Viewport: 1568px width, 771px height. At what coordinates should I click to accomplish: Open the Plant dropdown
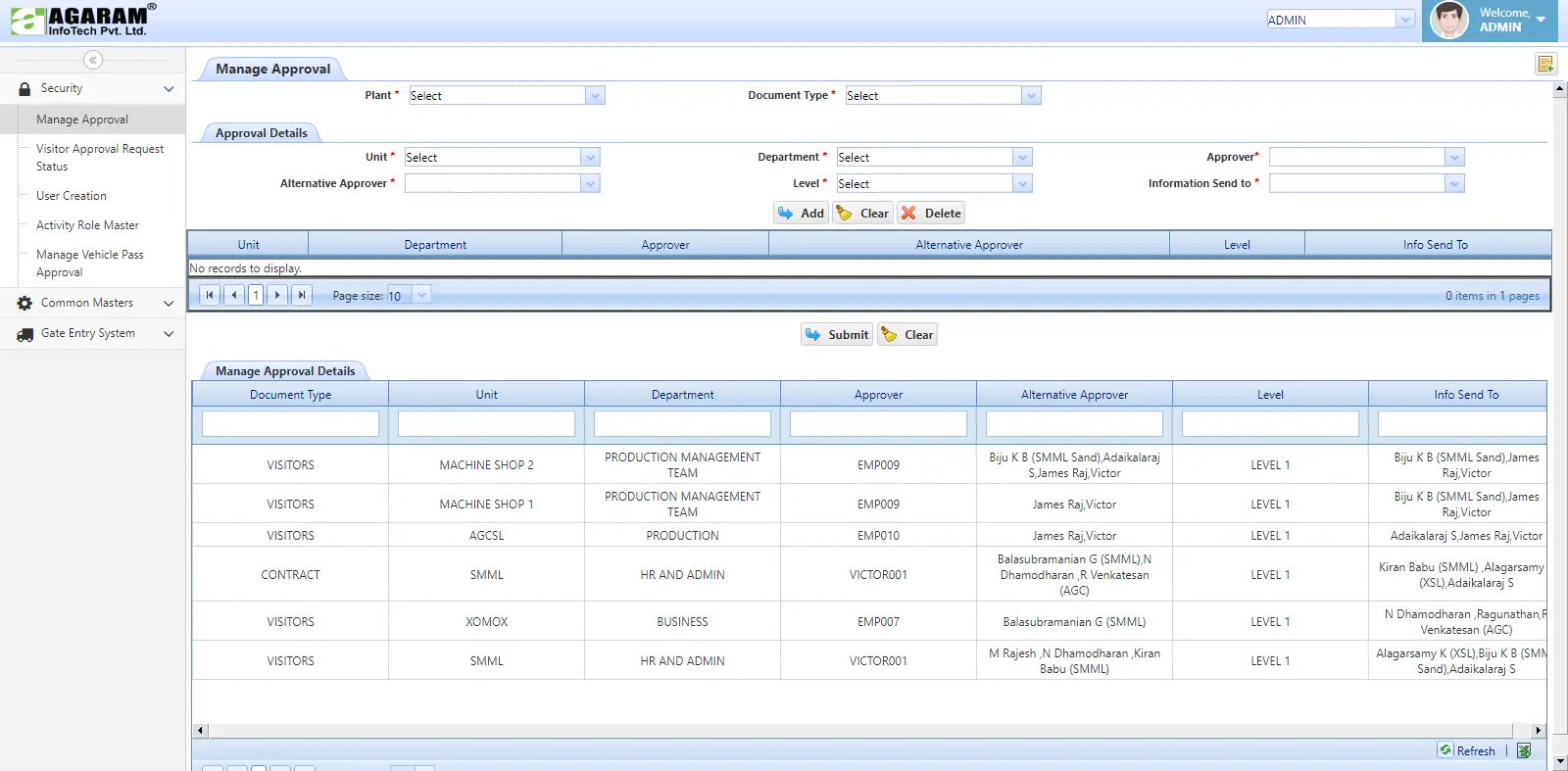[x=595, y=95]
